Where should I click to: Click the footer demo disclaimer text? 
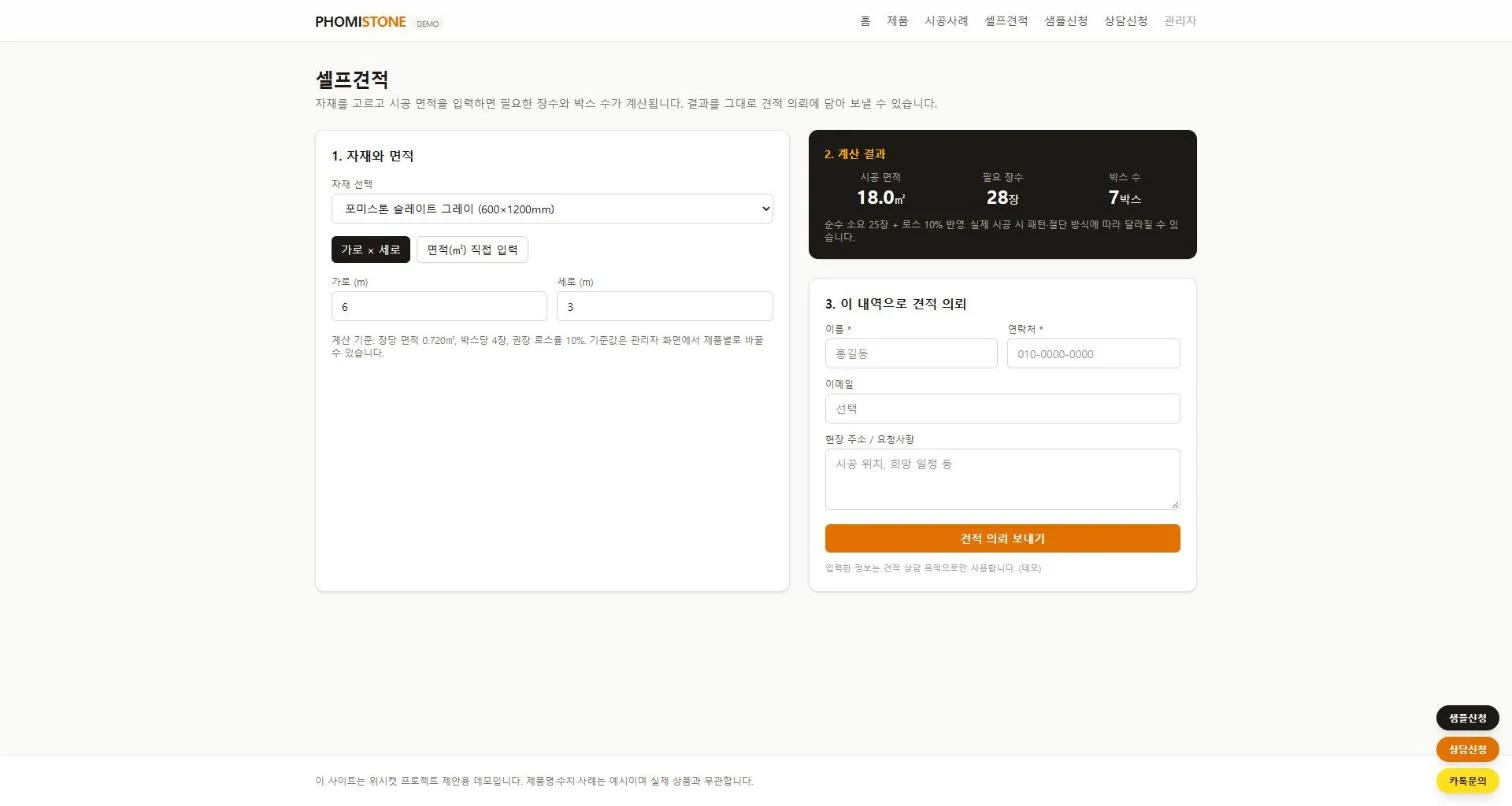pyautogui.click(x=534, y=781)
